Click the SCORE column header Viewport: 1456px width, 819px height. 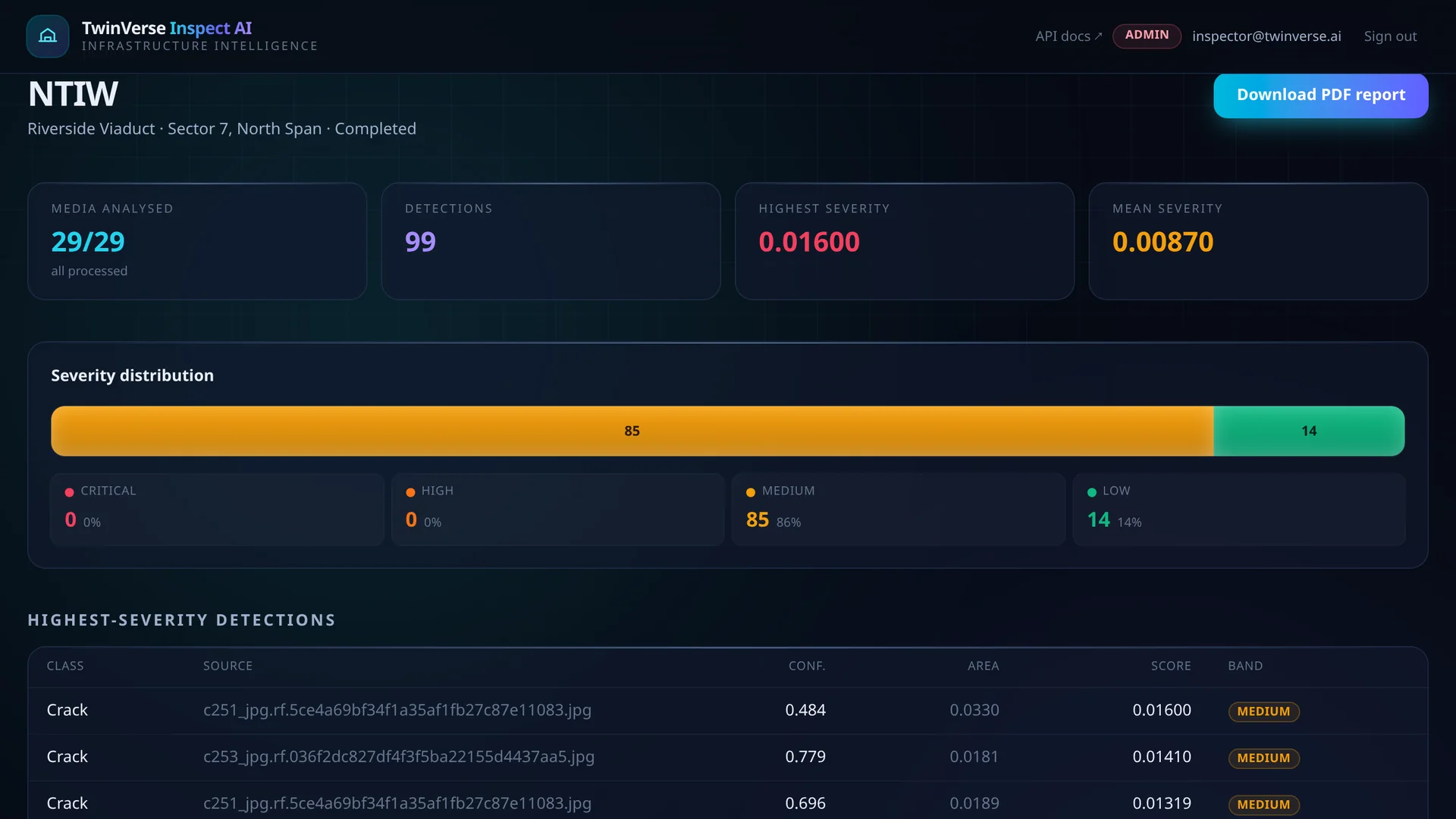click(1171, 666)
